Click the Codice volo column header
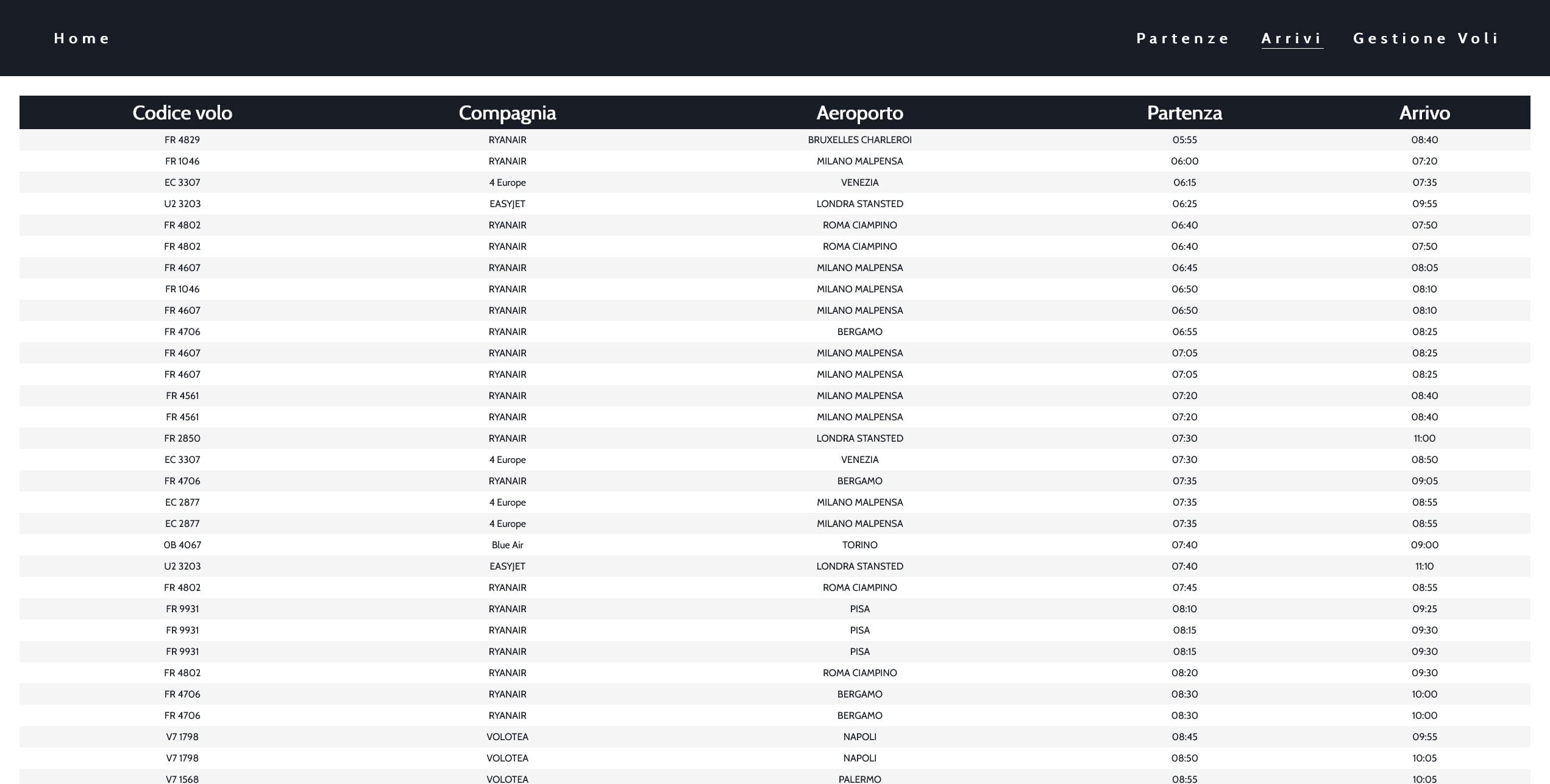1550x784 pixels. pos(182,113)
